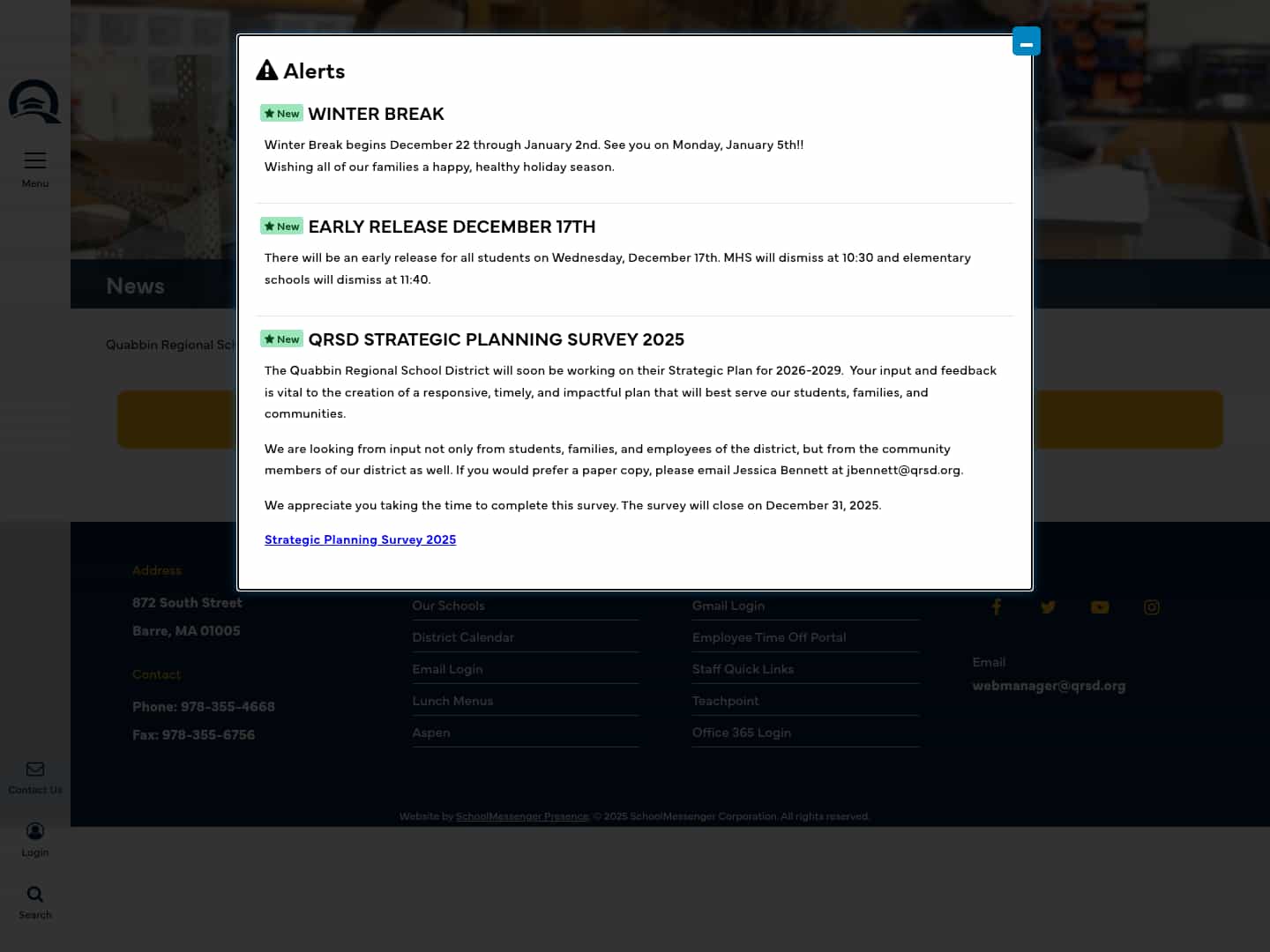This screenshot has height=952, width=1270.
Task: Visit the district Facebook page
Action: [997, 607]
